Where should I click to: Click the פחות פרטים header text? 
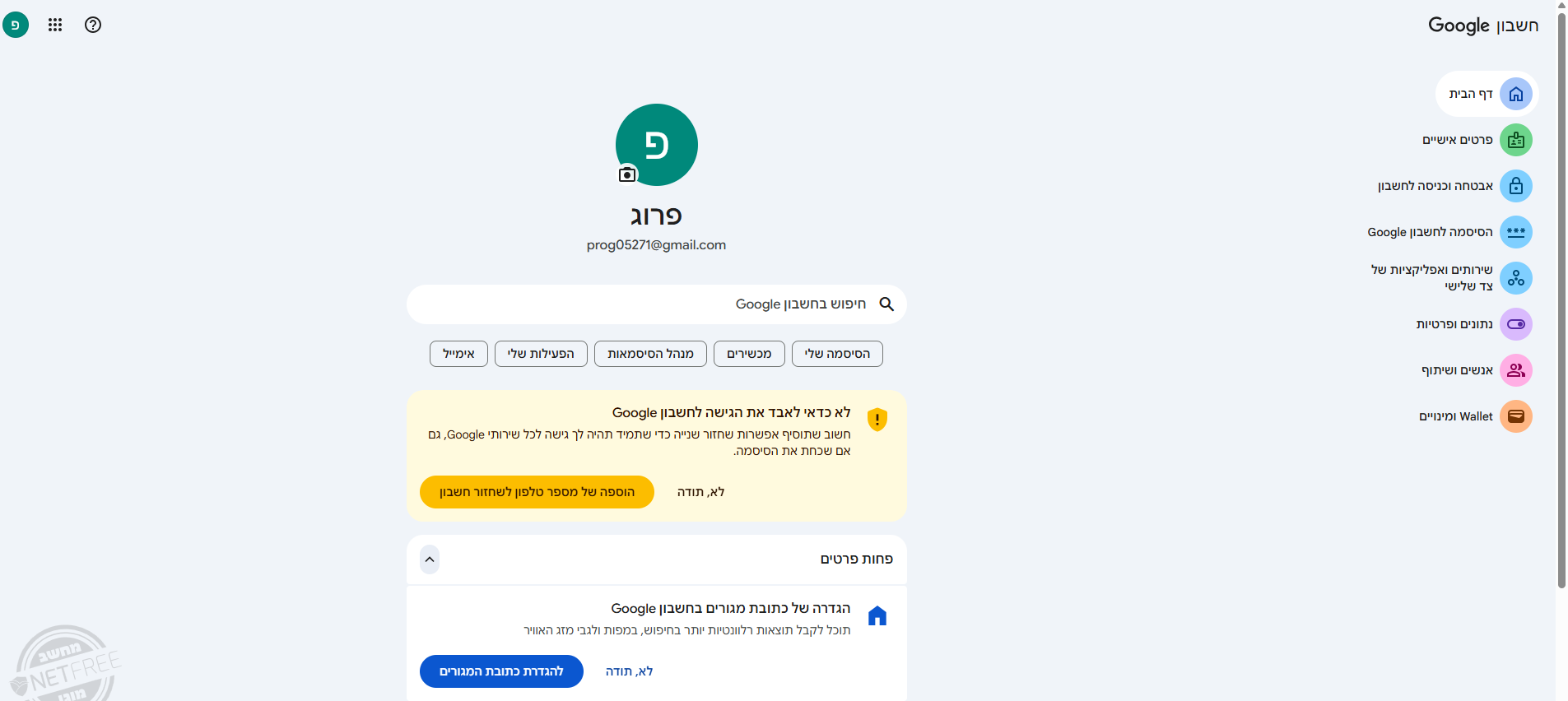point(857,559)
